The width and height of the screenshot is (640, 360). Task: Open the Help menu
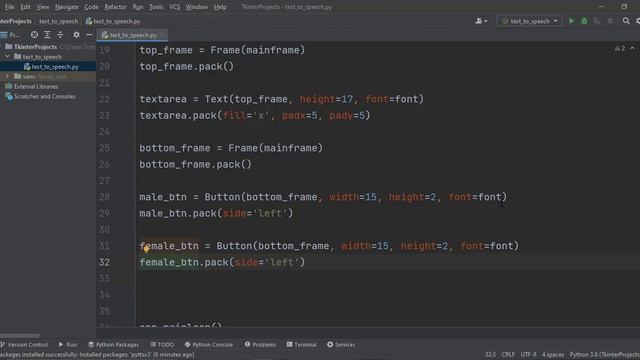point(220,7)
